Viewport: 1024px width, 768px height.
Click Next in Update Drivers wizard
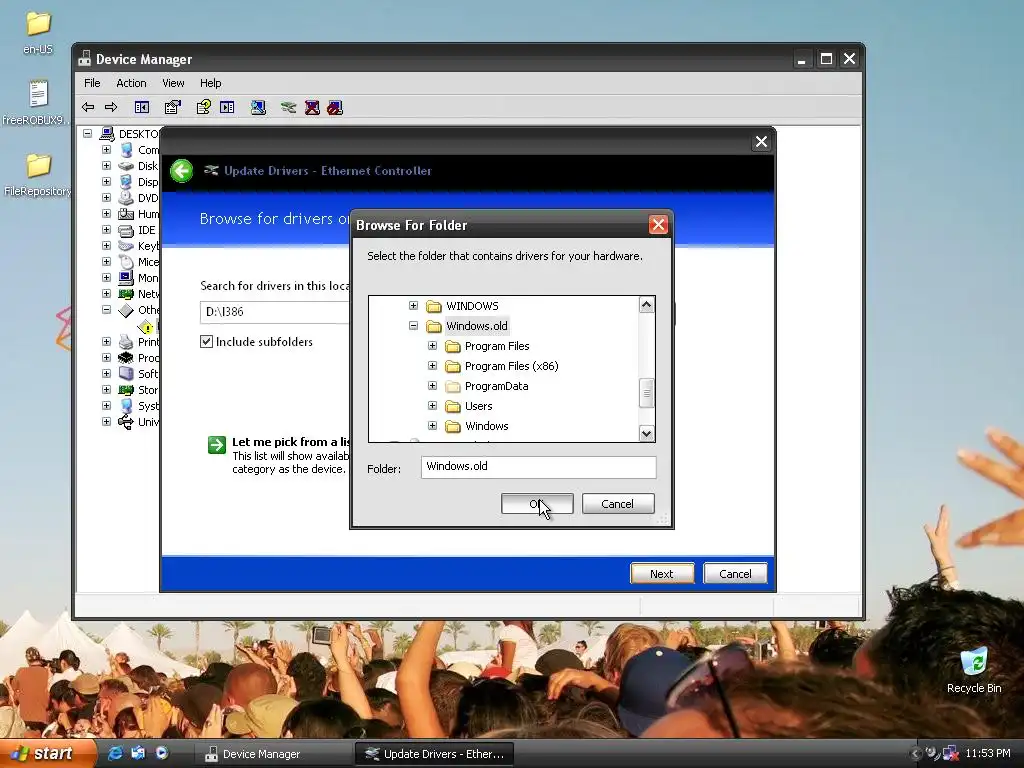[662, 573]
